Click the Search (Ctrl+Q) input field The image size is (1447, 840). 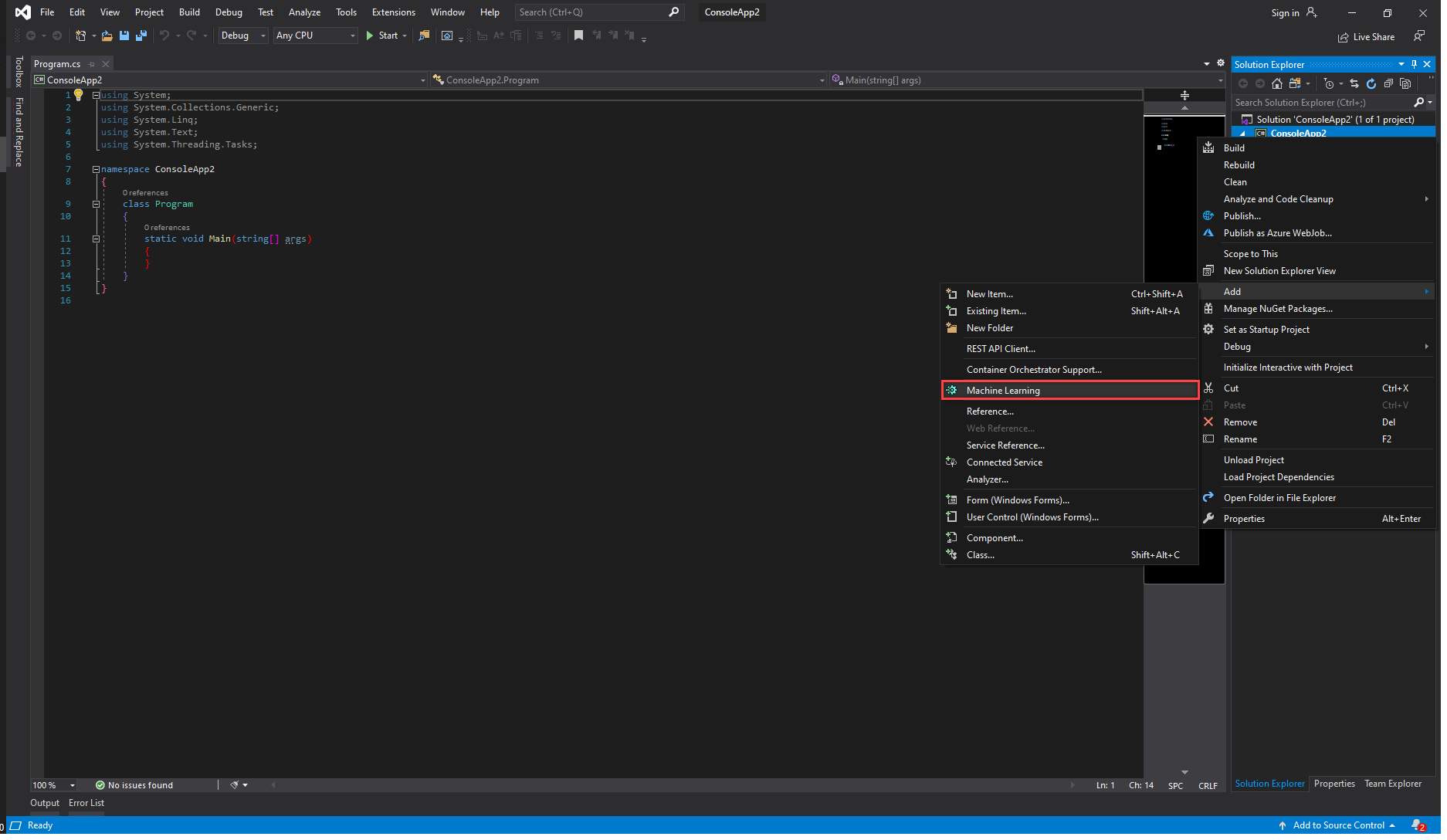click(599, 12)
